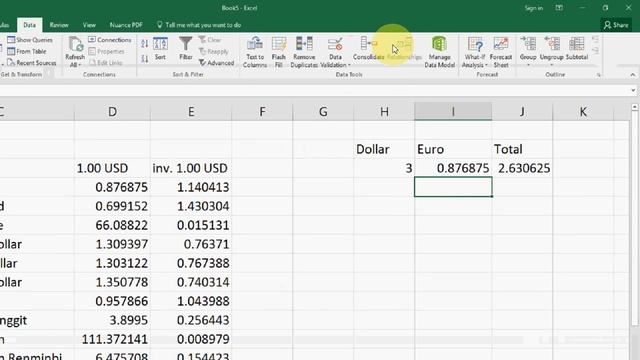Click Remove Duplicates tool

tap(304, 52)
